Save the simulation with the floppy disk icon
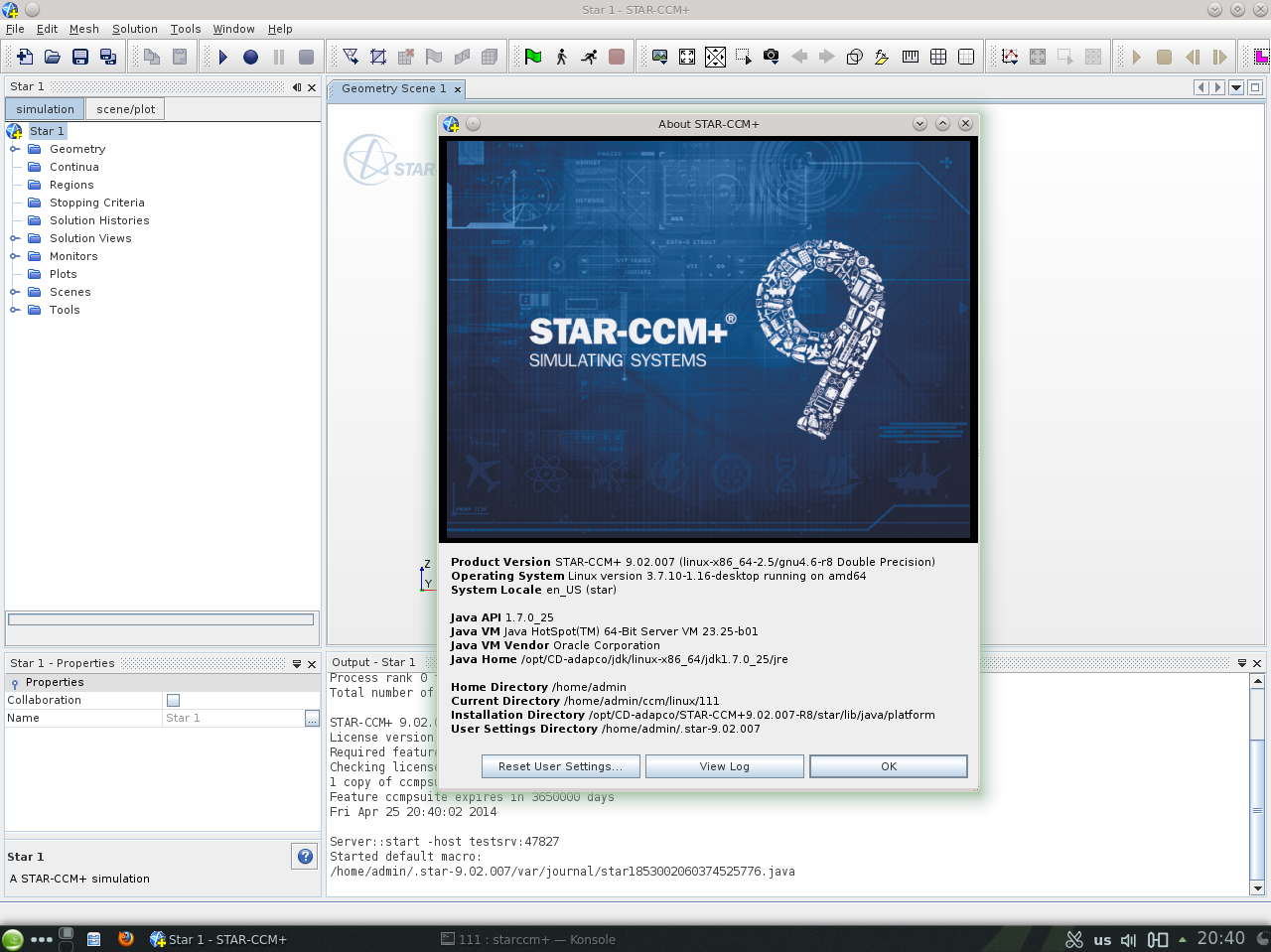1271x952 pixels. tap(80, 57)
